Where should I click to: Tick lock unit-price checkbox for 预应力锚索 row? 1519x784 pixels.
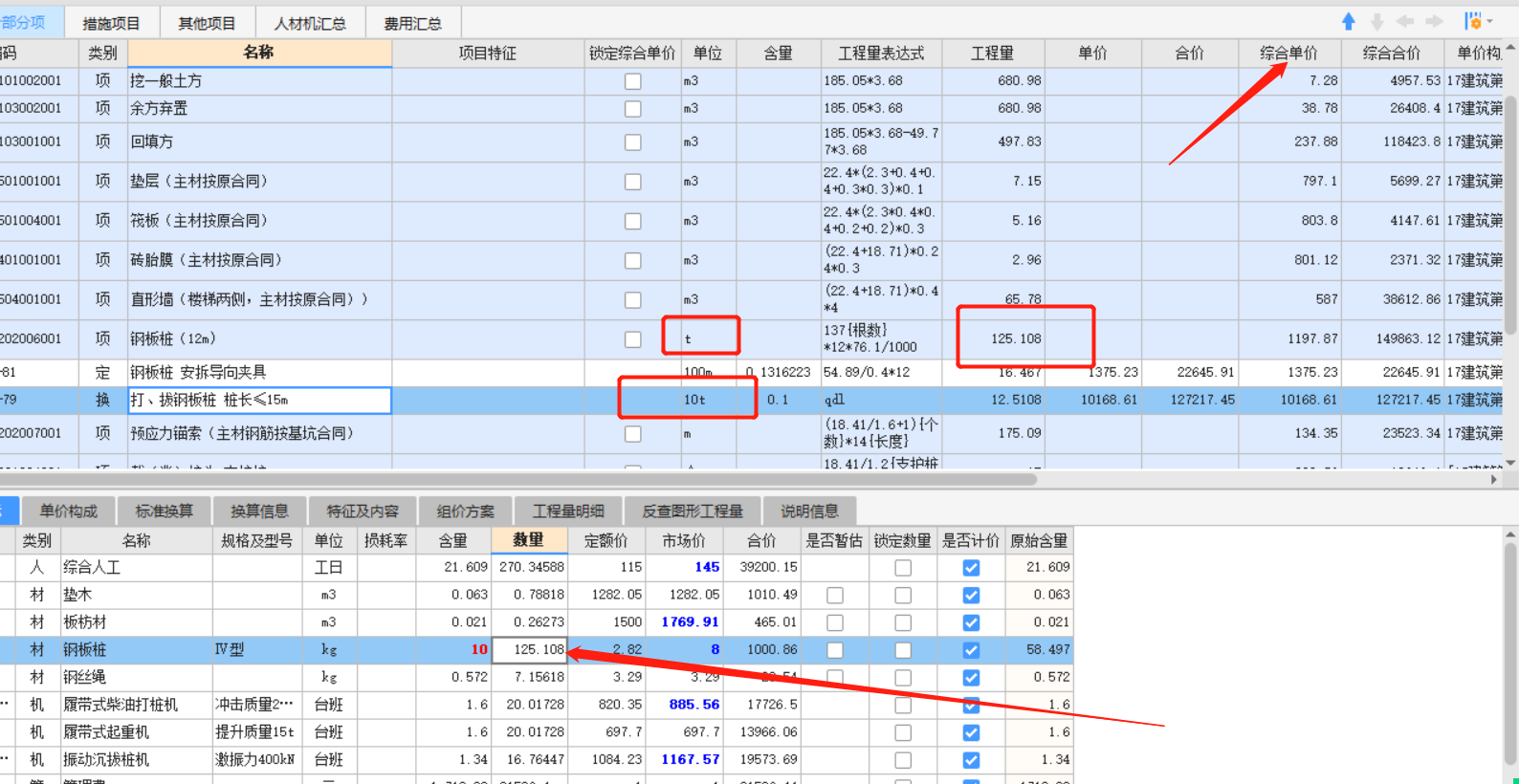coord(633,434)
